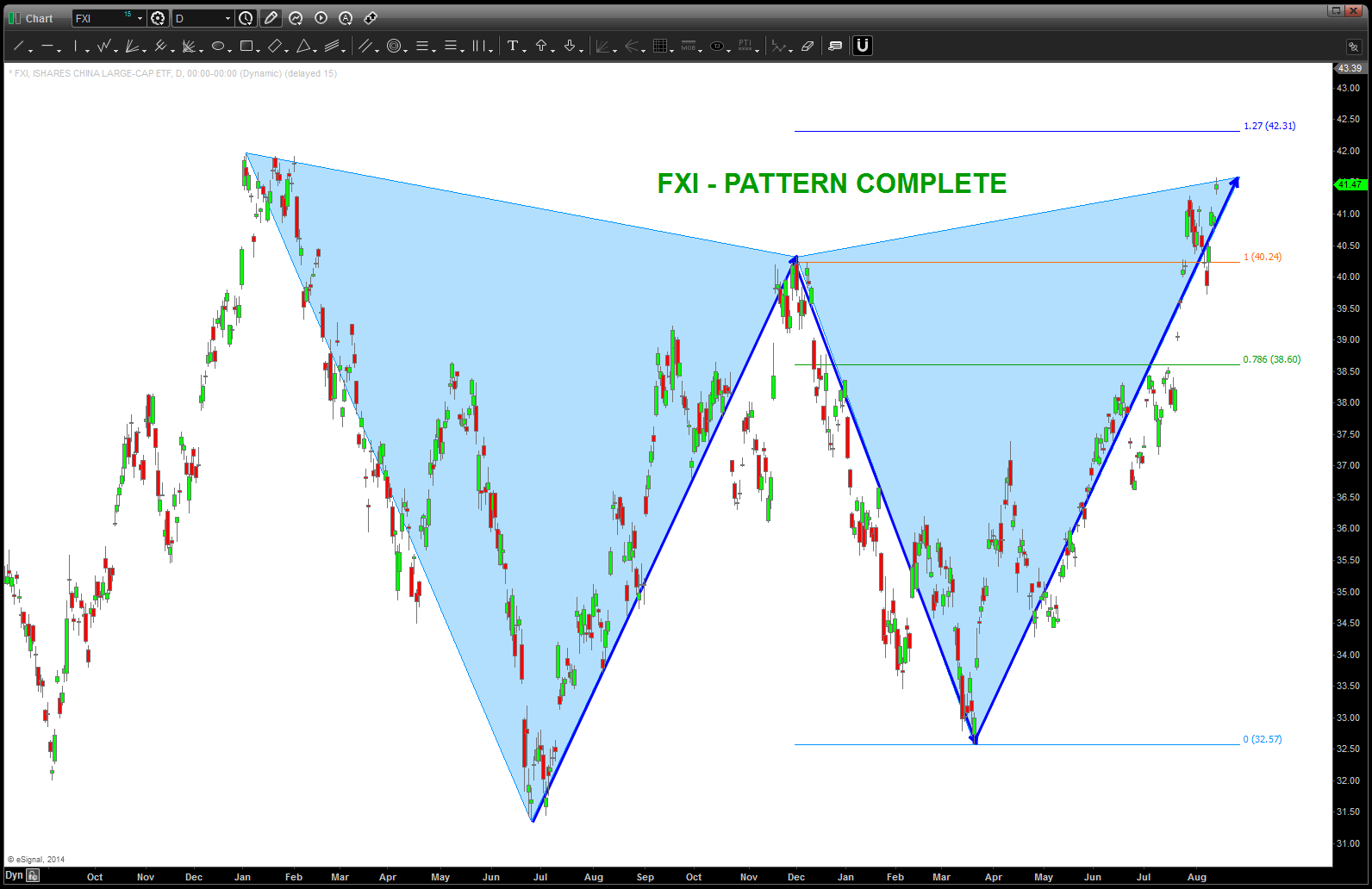Image resolution: width=1372 pixels, height=889 pixels.
Task: Select the ellipse drawing tool
Action: [x=218, y=47]
